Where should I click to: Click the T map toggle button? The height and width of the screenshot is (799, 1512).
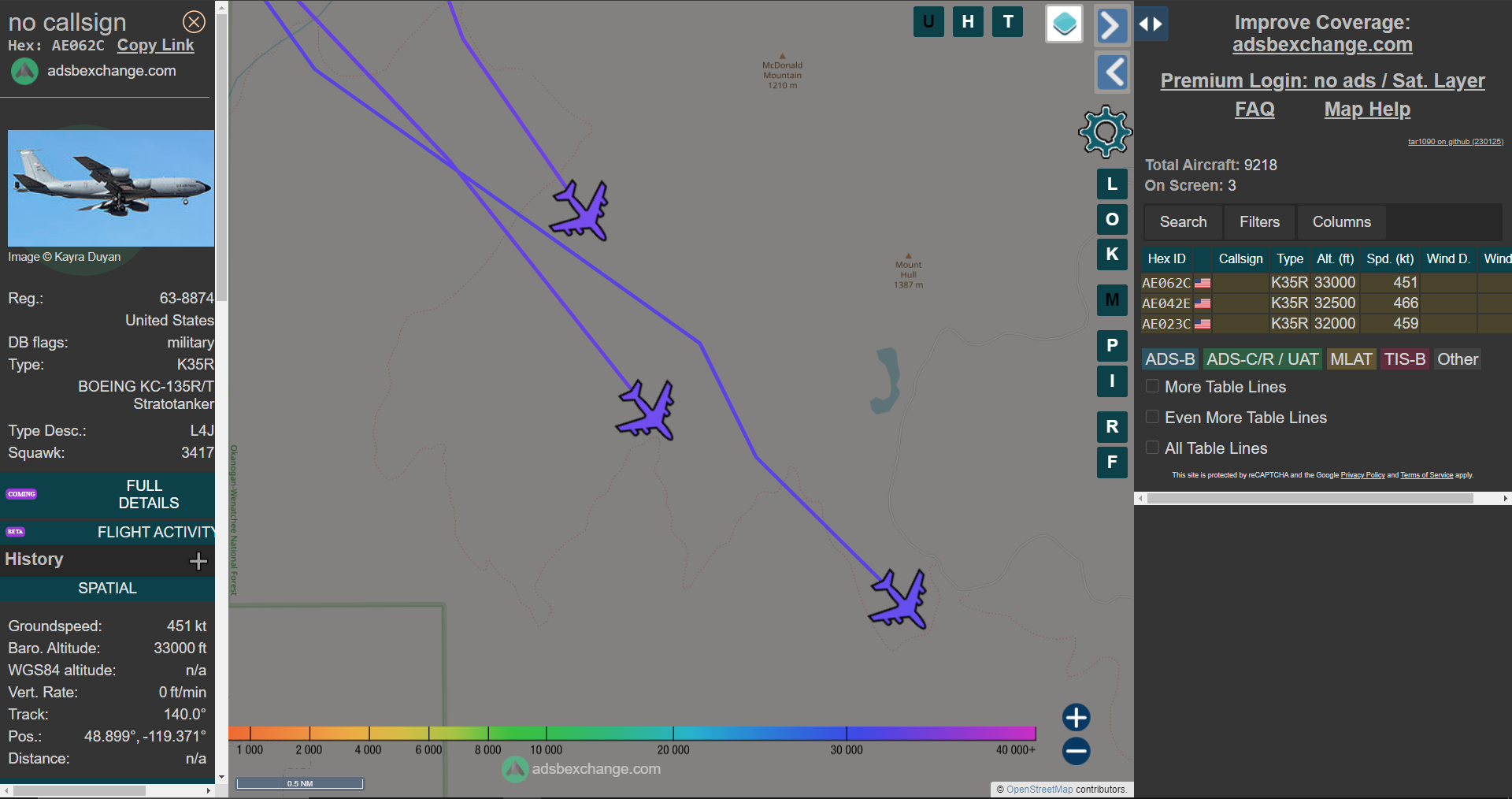point(1008,21)
